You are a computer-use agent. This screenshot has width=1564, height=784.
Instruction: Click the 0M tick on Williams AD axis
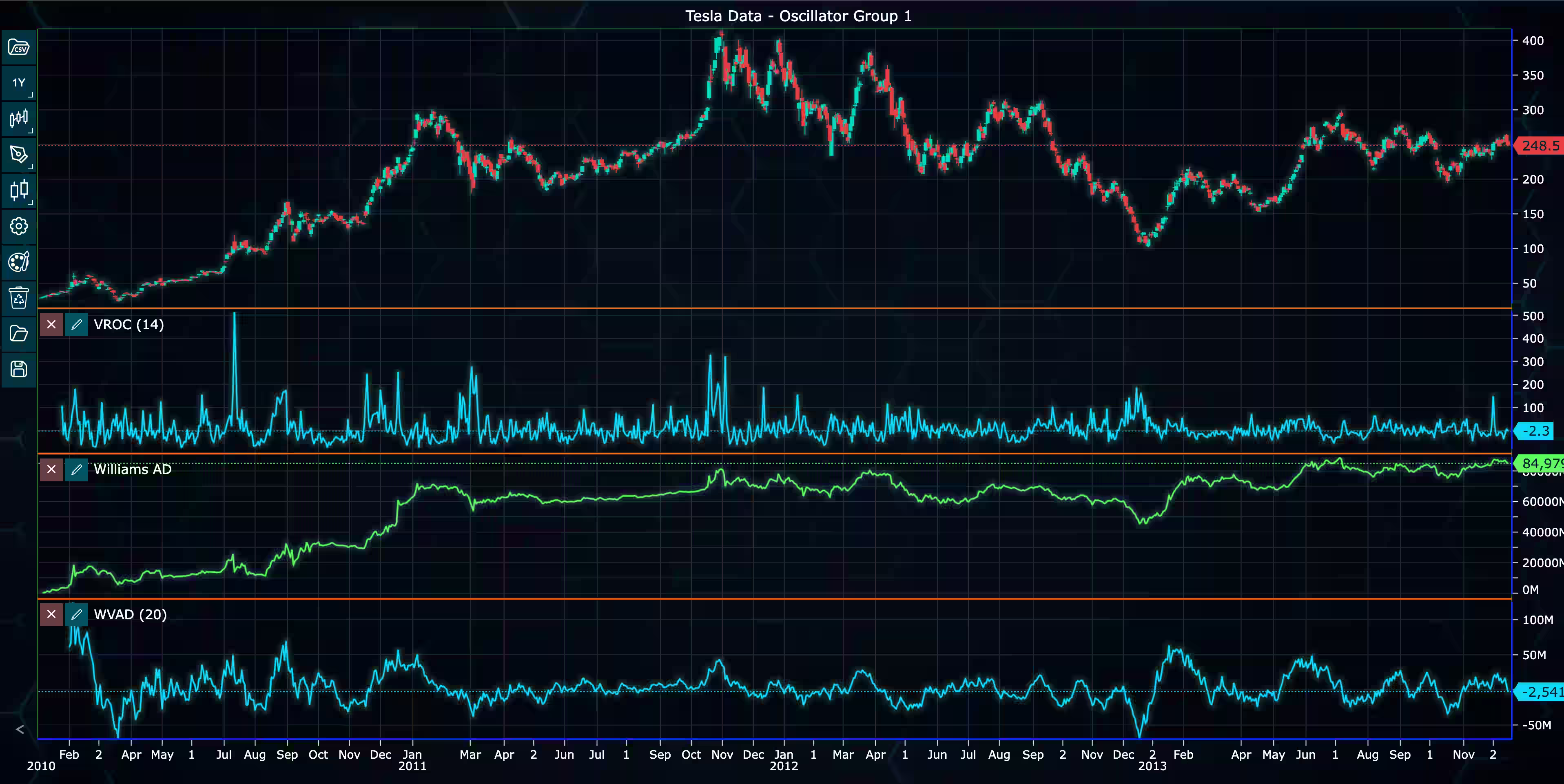click(1530, 590)
